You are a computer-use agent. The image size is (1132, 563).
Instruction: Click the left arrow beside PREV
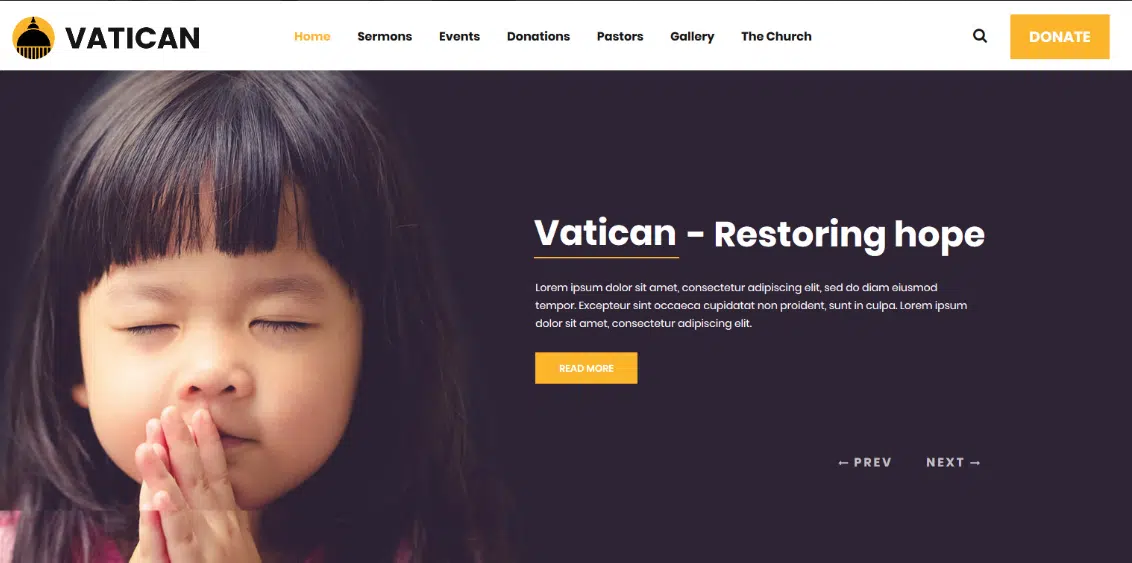(843, 463)
